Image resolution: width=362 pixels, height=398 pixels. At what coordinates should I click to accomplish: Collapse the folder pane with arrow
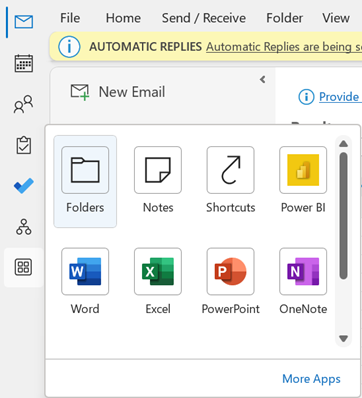(263, 79)
